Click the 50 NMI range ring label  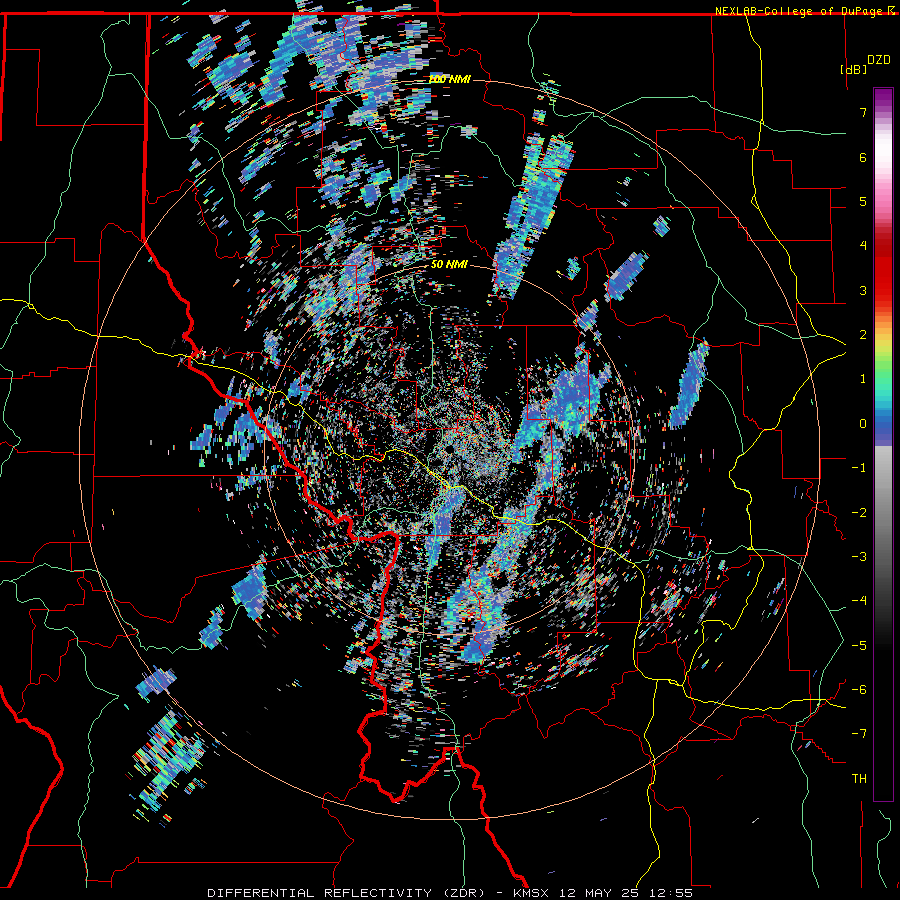pos(449,264)
